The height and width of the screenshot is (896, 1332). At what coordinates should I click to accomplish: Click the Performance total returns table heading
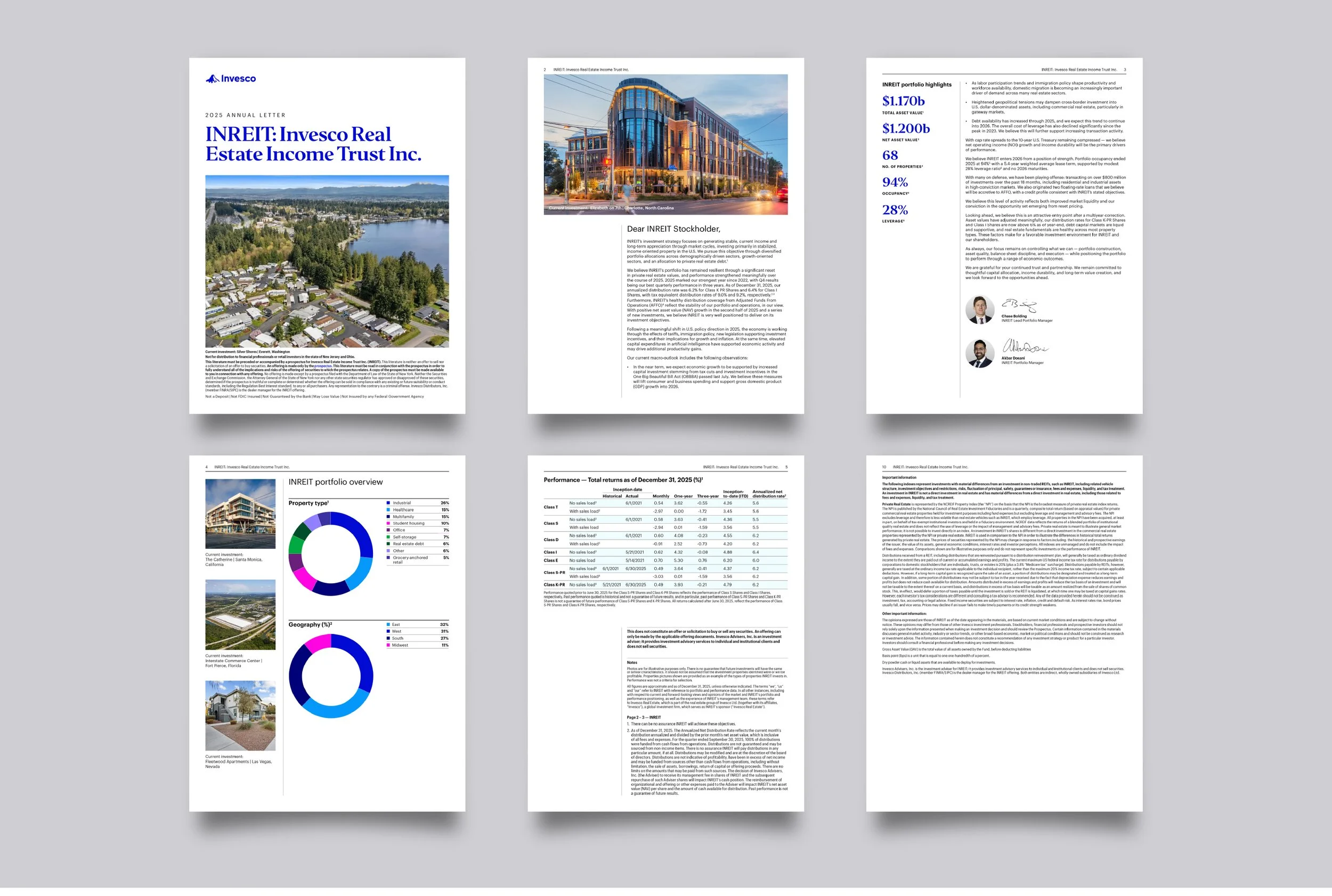point(623,480)
